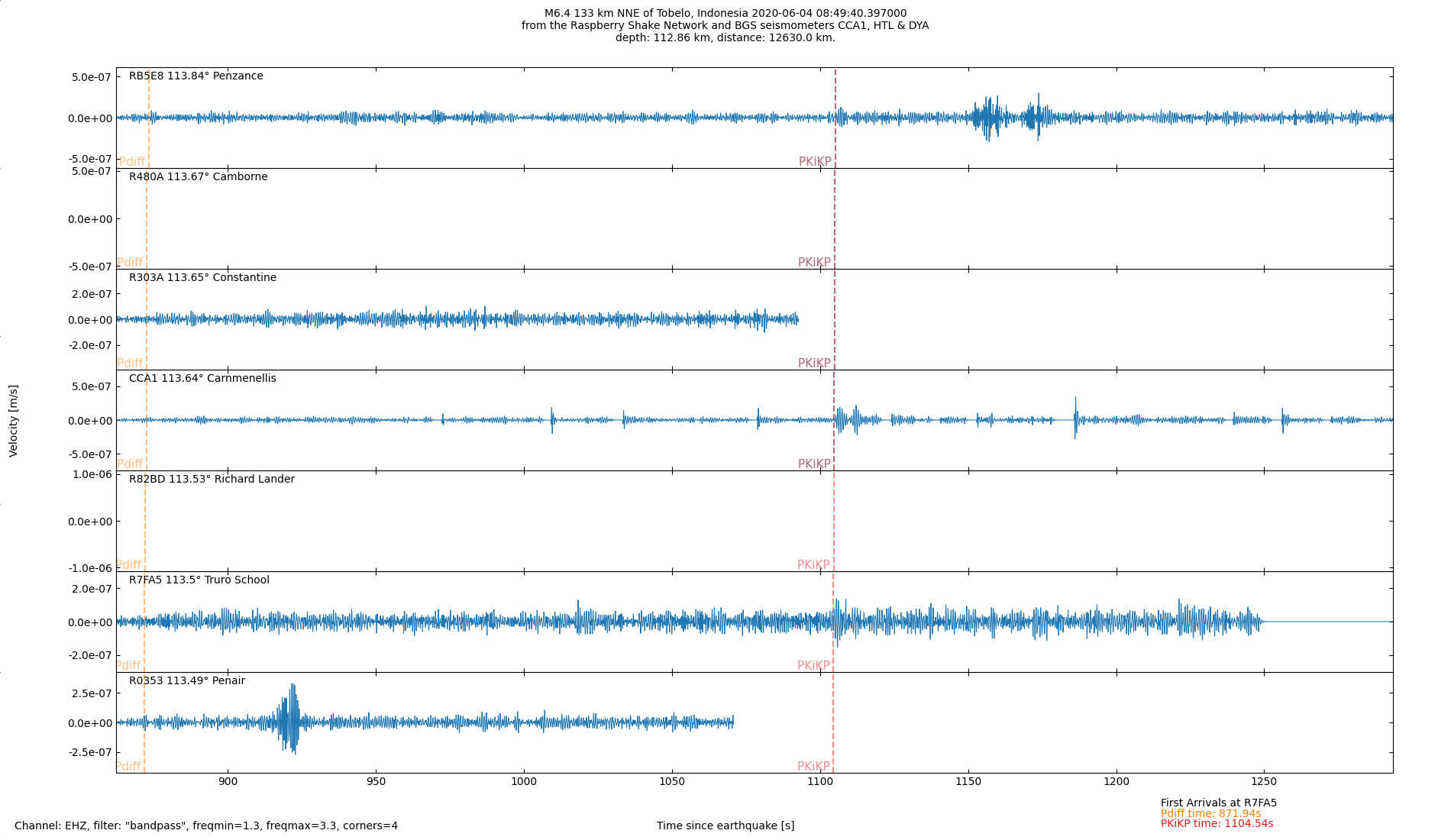Select the "R303A 113.65° Constantine" station label
1451x840 pixels.
(202, 277)
